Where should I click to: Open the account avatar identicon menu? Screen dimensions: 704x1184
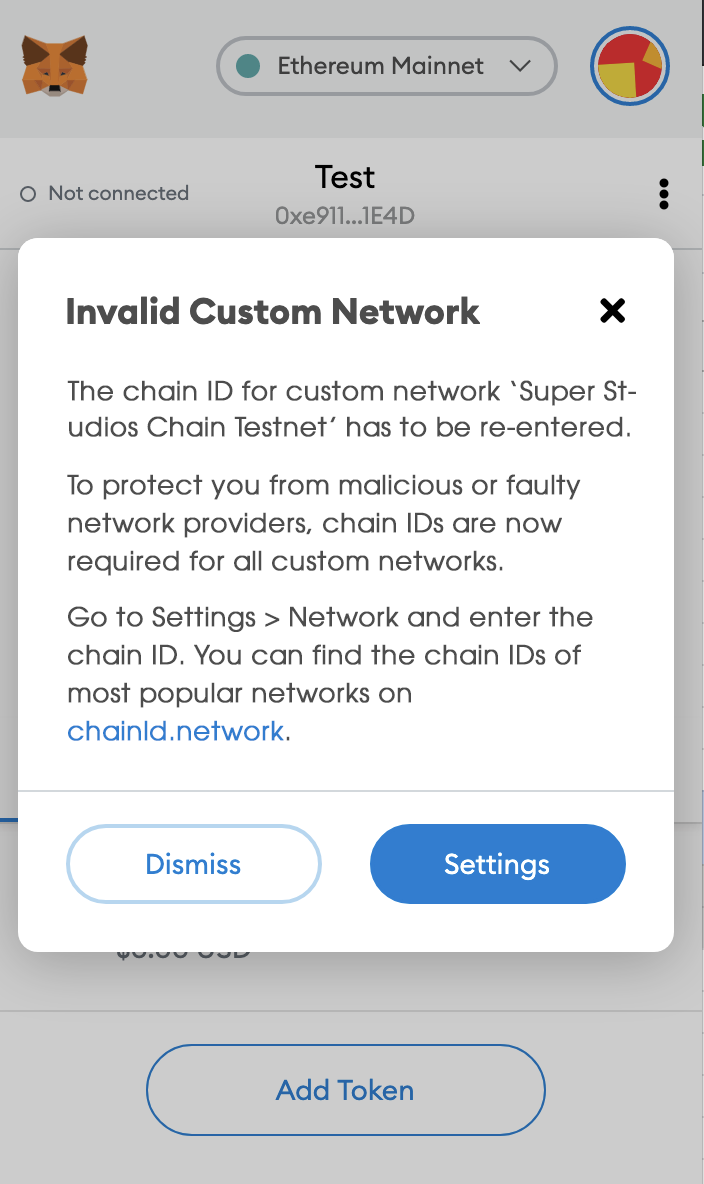pyautogui.click(x=630, y=67)
